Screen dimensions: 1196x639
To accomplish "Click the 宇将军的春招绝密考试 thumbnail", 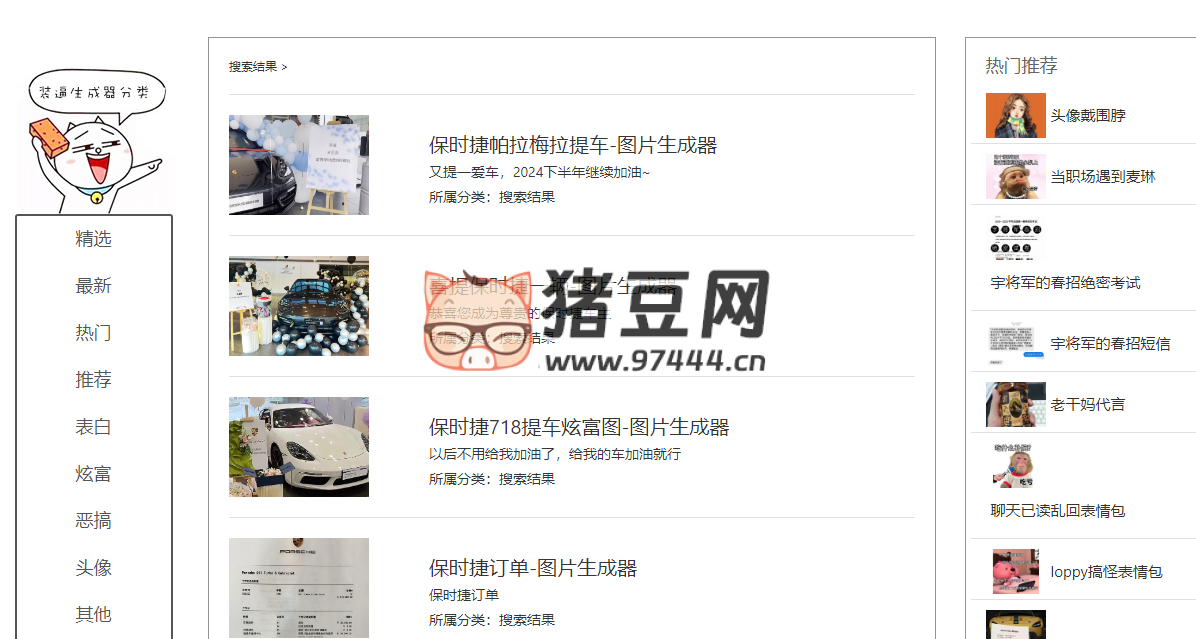I will 1016,238.
